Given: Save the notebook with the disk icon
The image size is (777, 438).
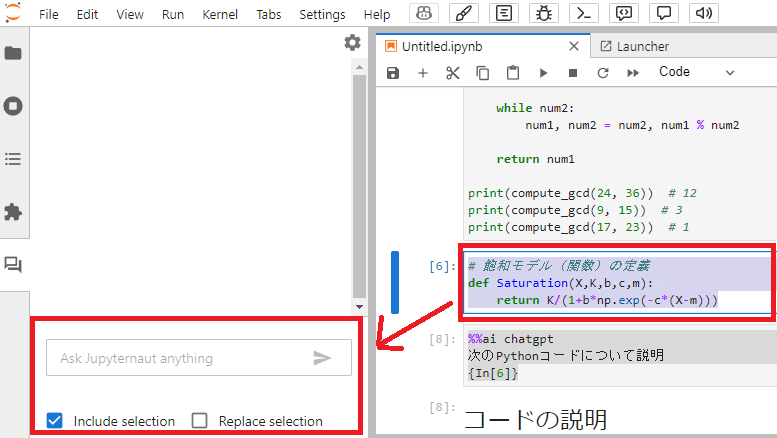Looking at the screenshot, I should (x=393, y=73).
